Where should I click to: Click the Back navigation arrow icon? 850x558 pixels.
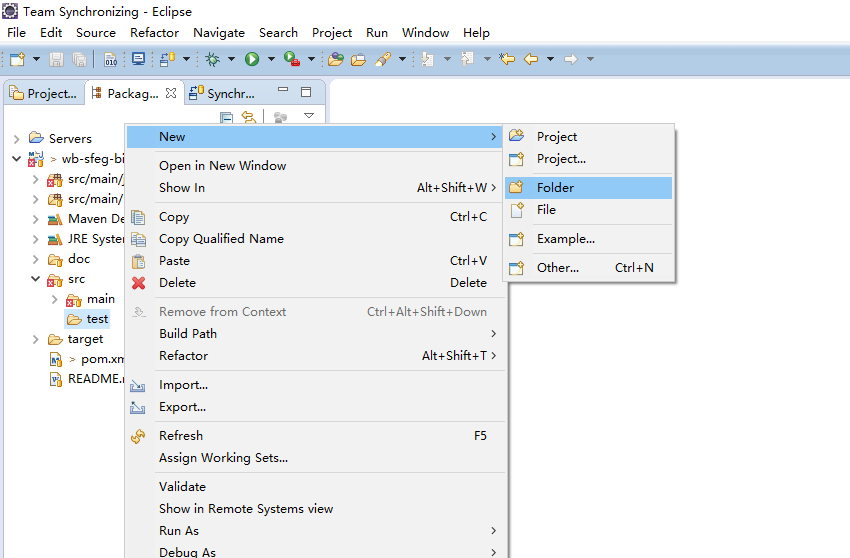click(x=531, y=59)
